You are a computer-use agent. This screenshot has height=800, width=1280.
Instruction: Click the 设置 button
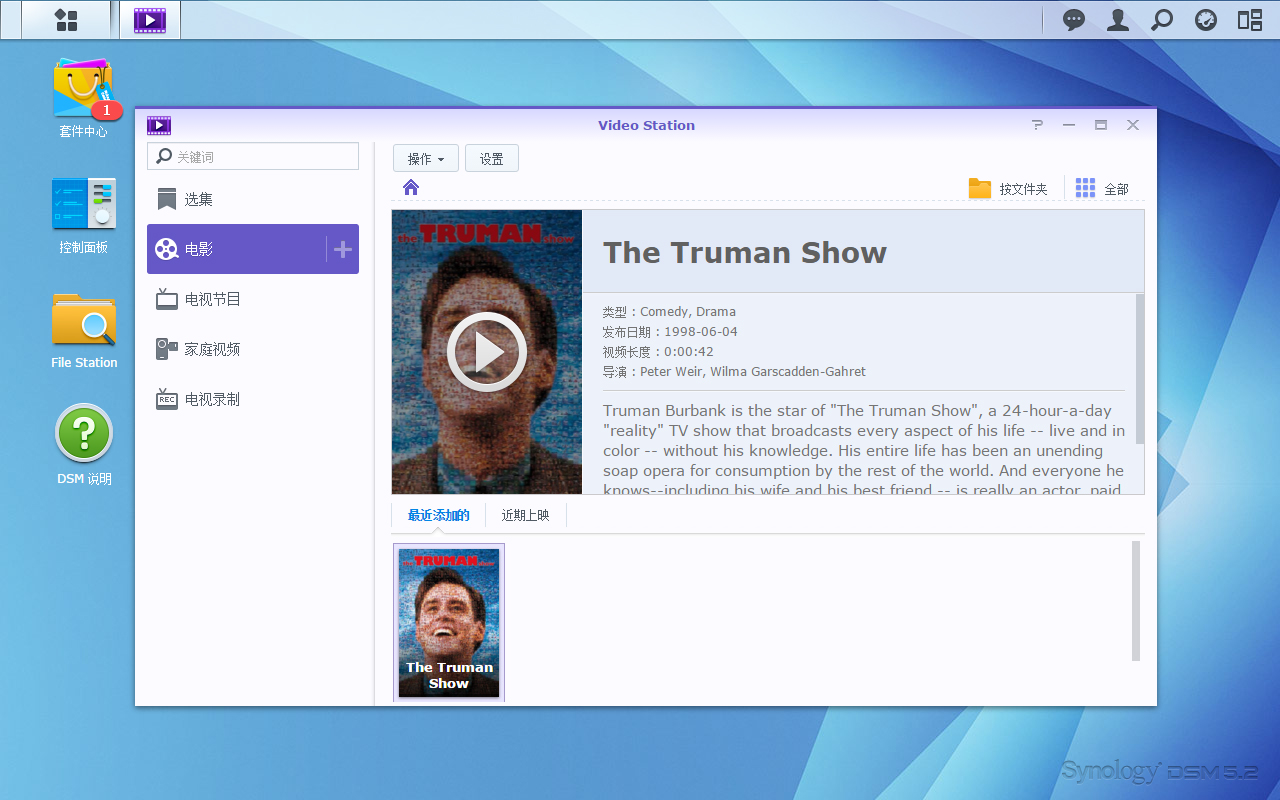491,159
